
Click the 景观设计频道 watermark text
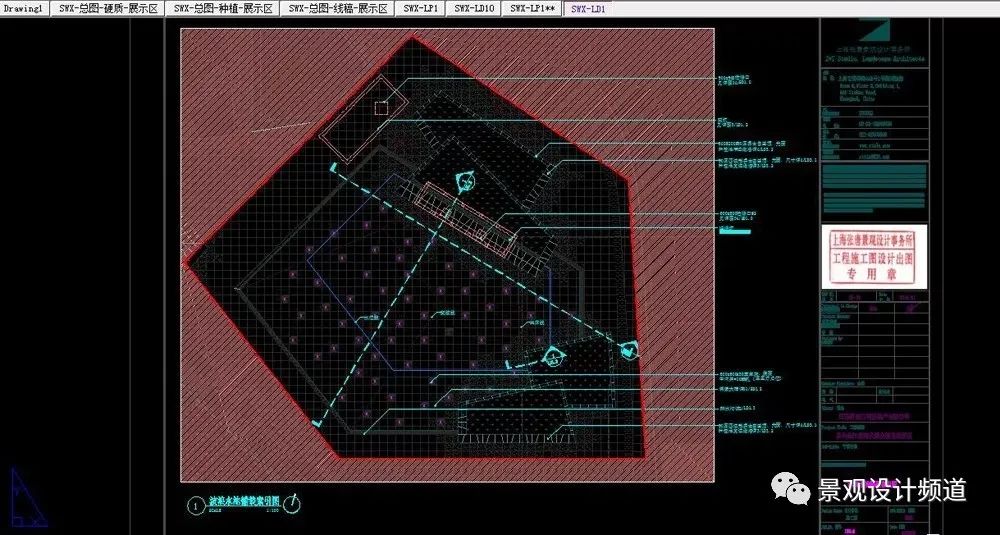[x=892, y=490]
